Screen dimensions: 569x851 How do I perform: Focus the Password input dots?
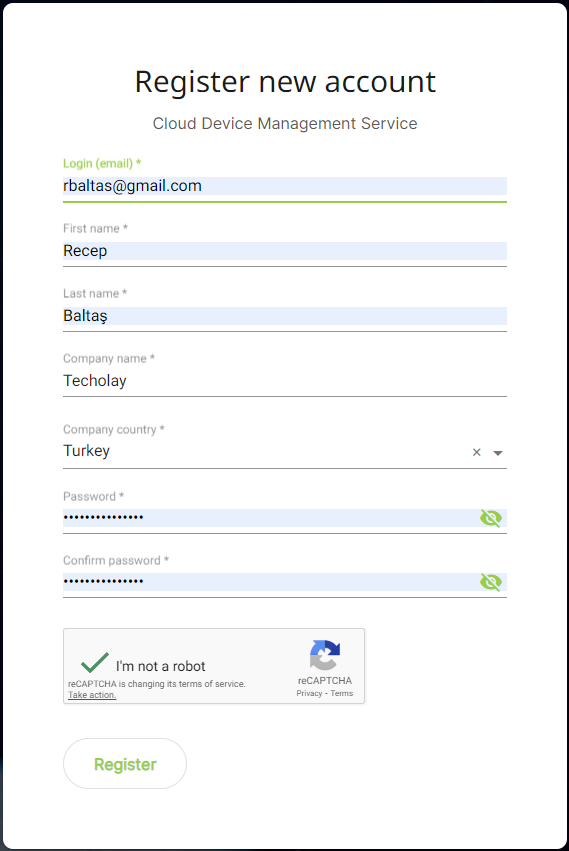point(270,518)
